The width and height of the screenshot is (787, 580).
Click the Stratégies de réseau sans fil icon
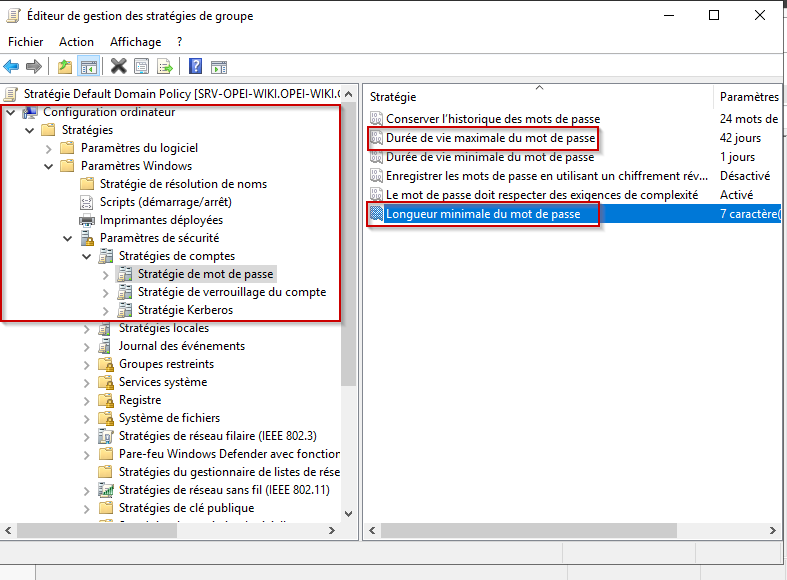[x=106, y=490]
